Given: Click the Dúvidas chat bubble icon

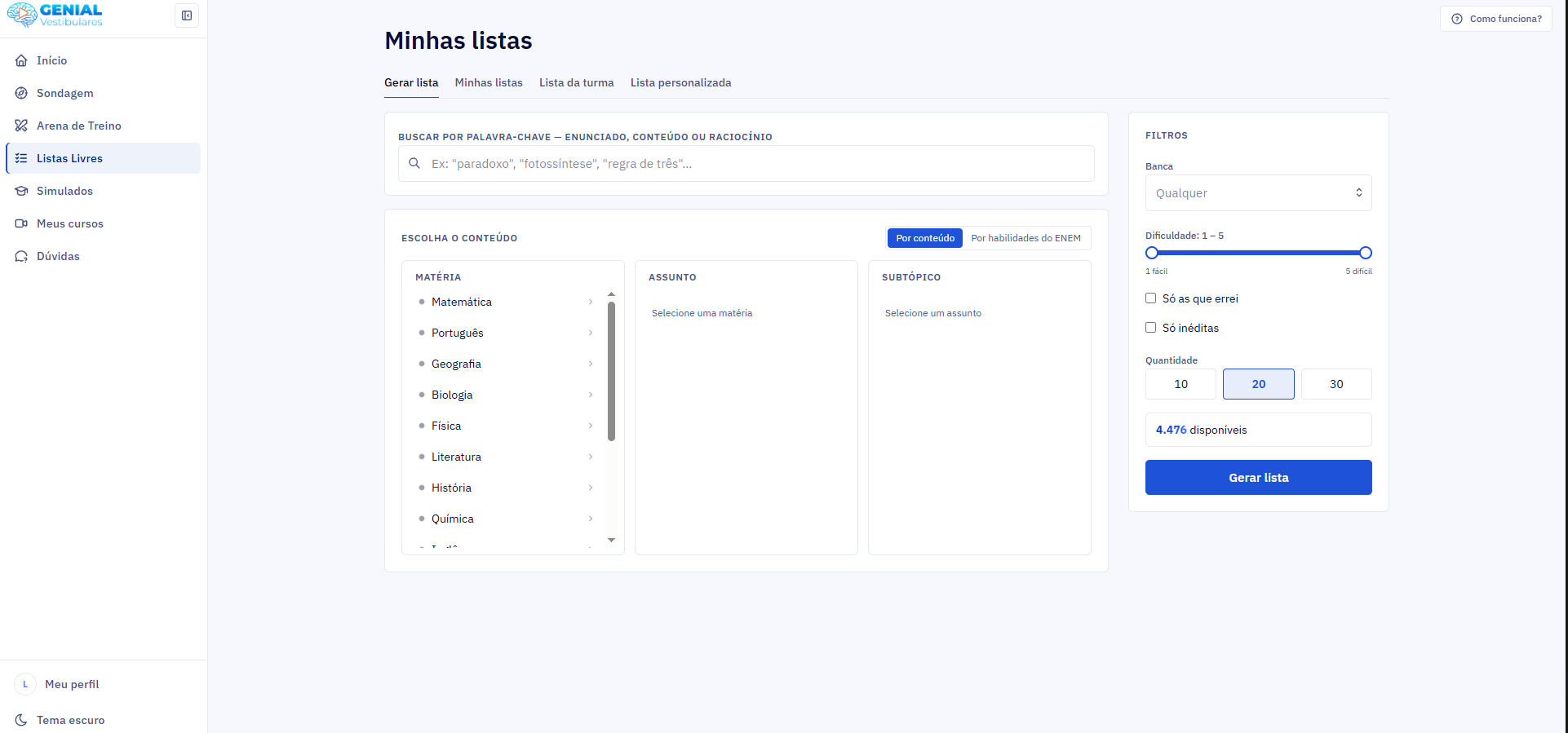Looking at the screenshot, I should 21,256.
